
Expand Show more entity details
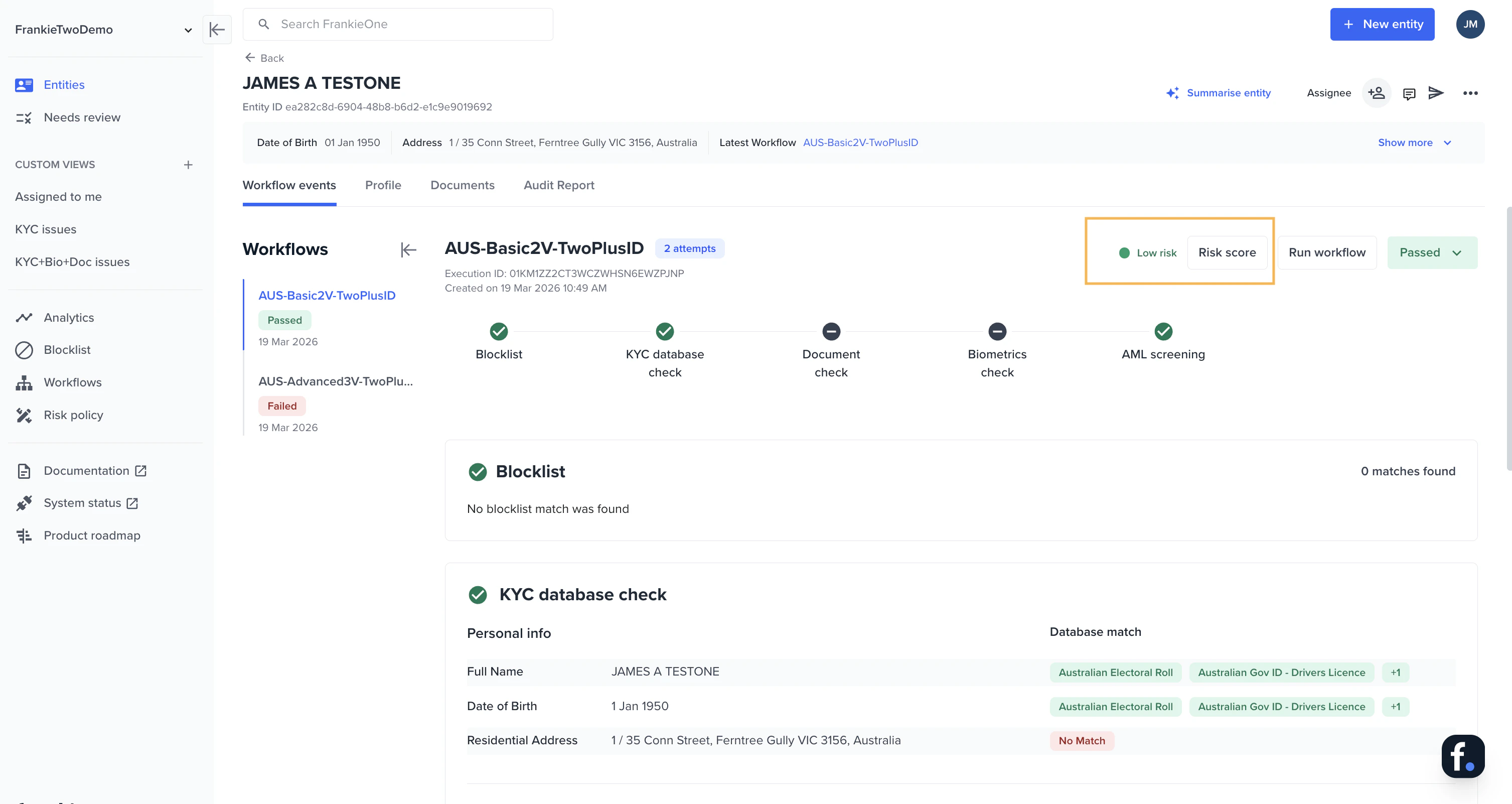click(x=1413, y=143)
